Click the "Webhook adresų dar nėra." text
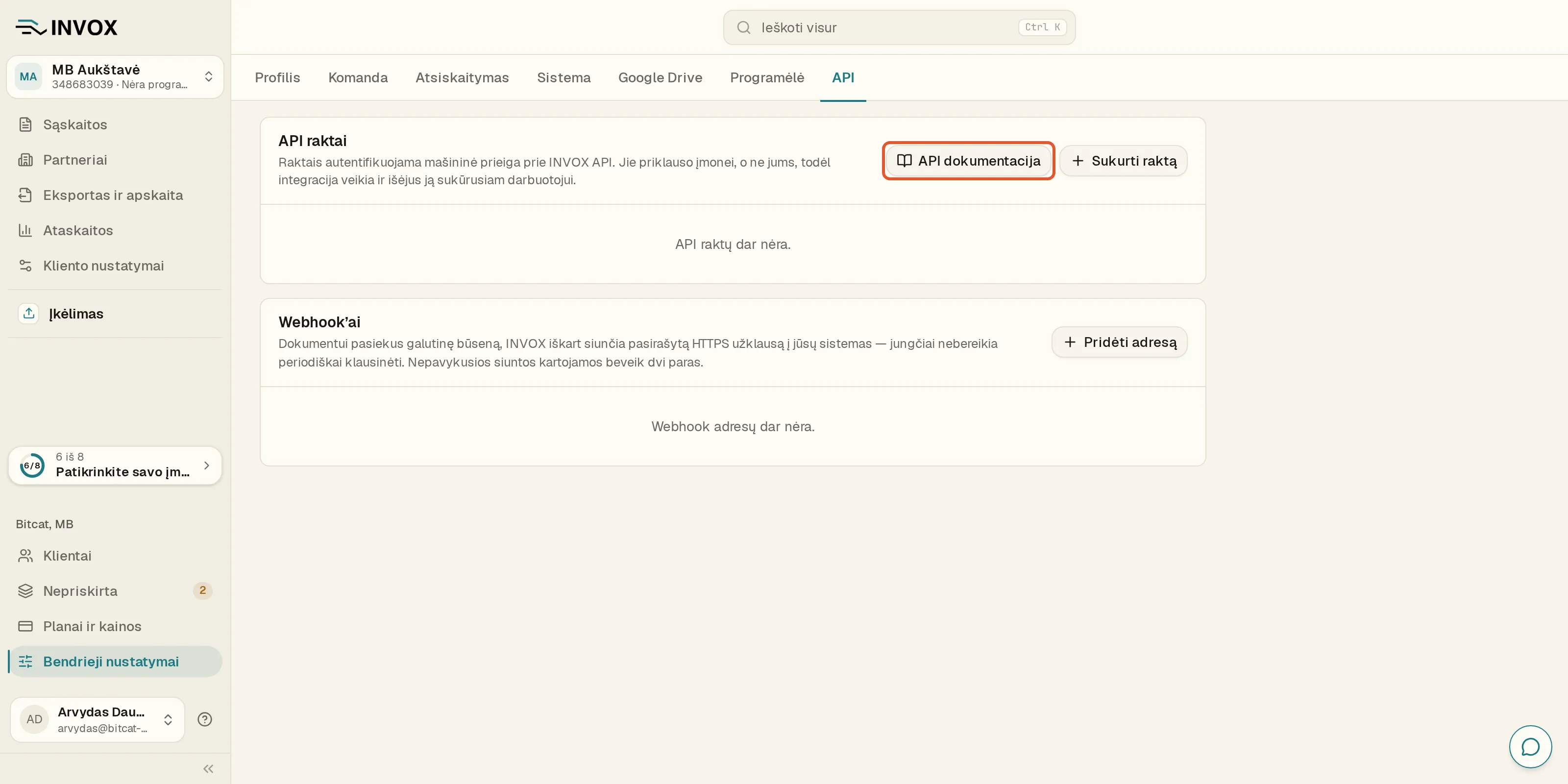 [733, 427]
